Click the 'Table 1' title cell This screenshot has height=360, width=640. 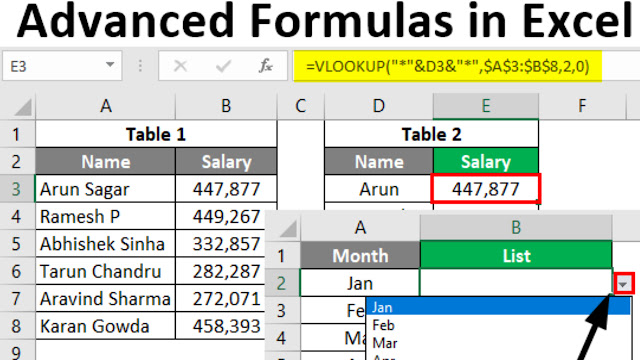pos(156,134)
